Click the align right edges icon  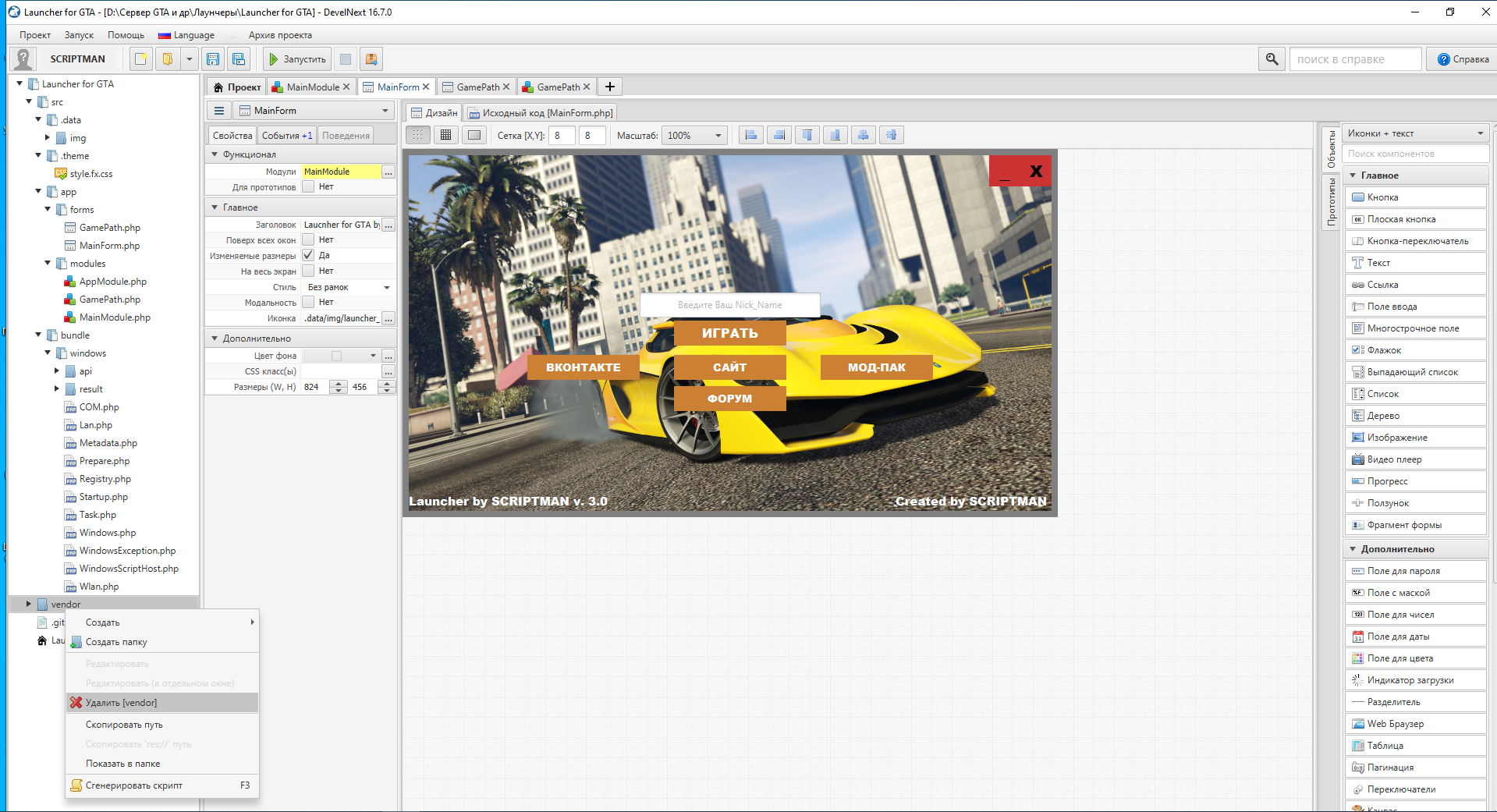779,135
